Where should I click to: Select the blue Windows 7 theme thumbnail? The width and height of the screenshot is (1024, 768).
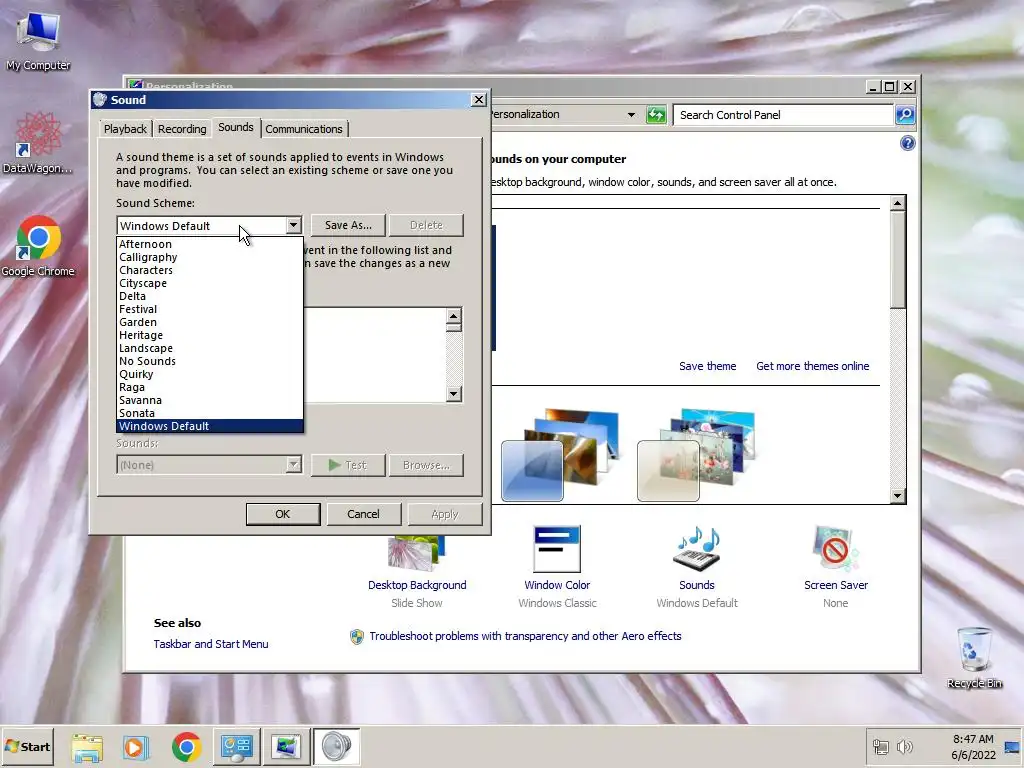coord(561,455)
